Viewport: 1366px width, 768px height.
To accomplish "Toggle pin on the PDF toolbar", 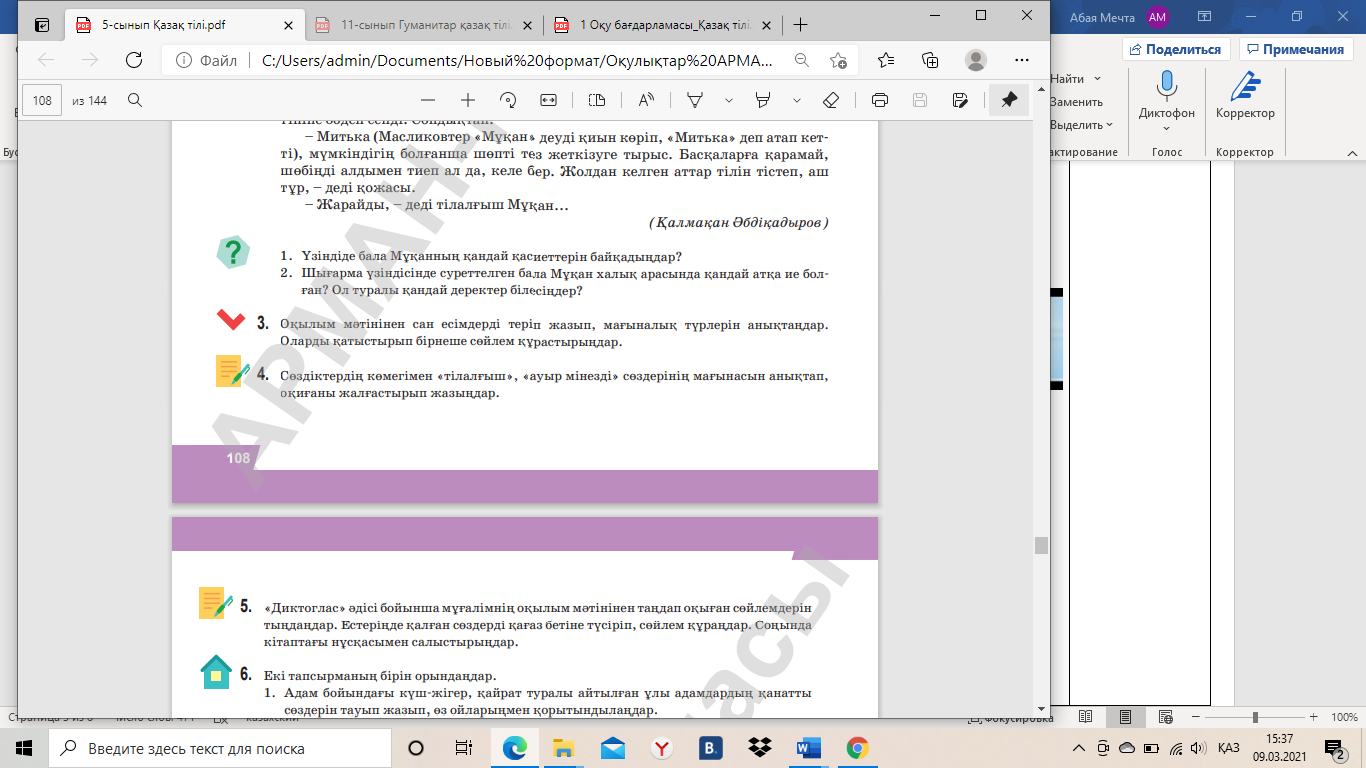I will [x=1009, y=100].
